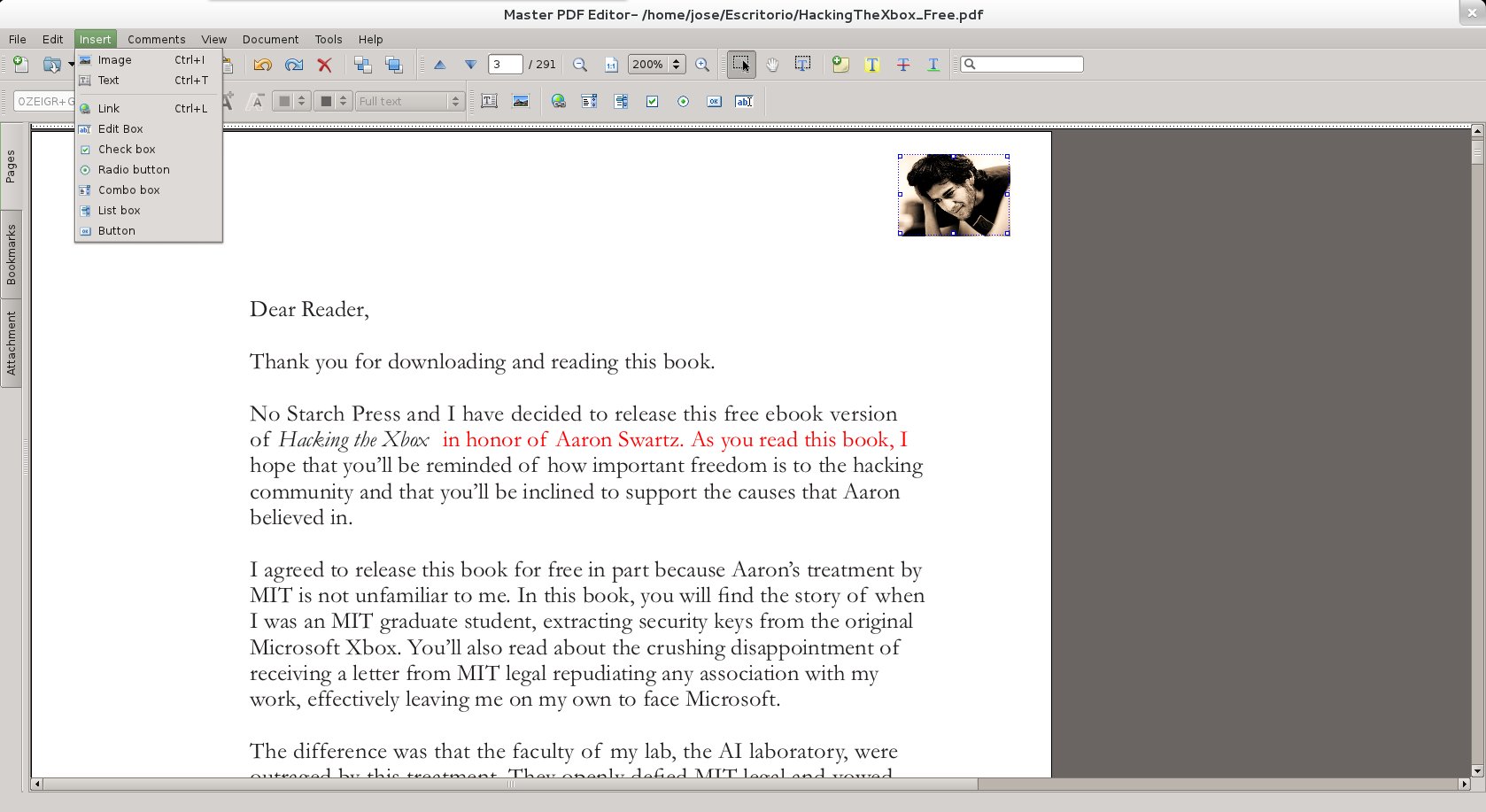This screenshot has height=812, width=1486.
Task: Click the actual size 1:1 icon
Action: [611, 65]
